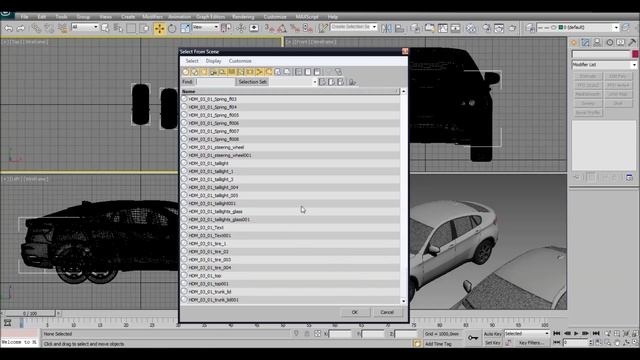Image resolution: width=640 pixels, height=360 pixels.
Task: Toggle Display Cameras filter in dialog toolbar
Action: (213, 72)
